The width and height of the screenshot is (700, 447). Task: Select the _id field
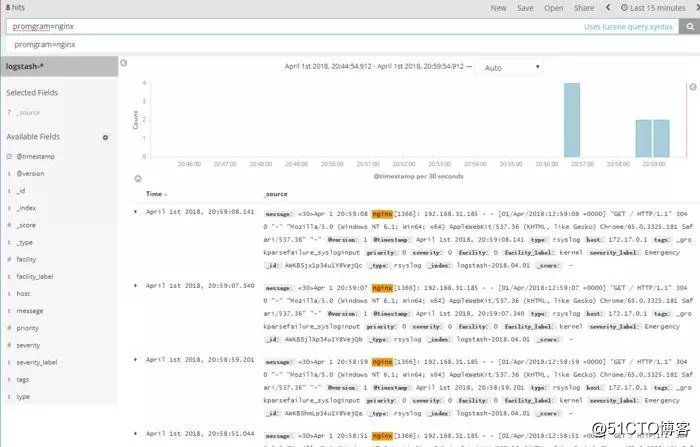click(x=21, y=191)
